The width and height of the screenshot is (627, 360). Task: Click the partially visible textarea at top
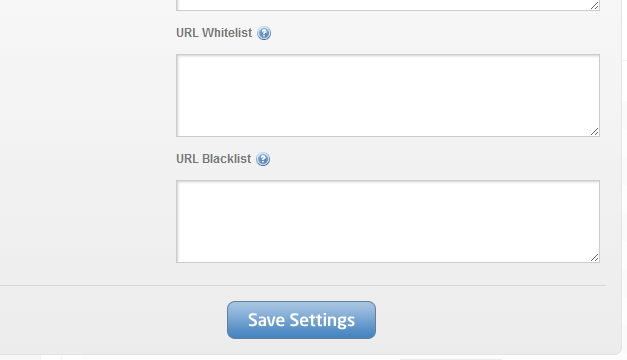click(x=388, y=5)
